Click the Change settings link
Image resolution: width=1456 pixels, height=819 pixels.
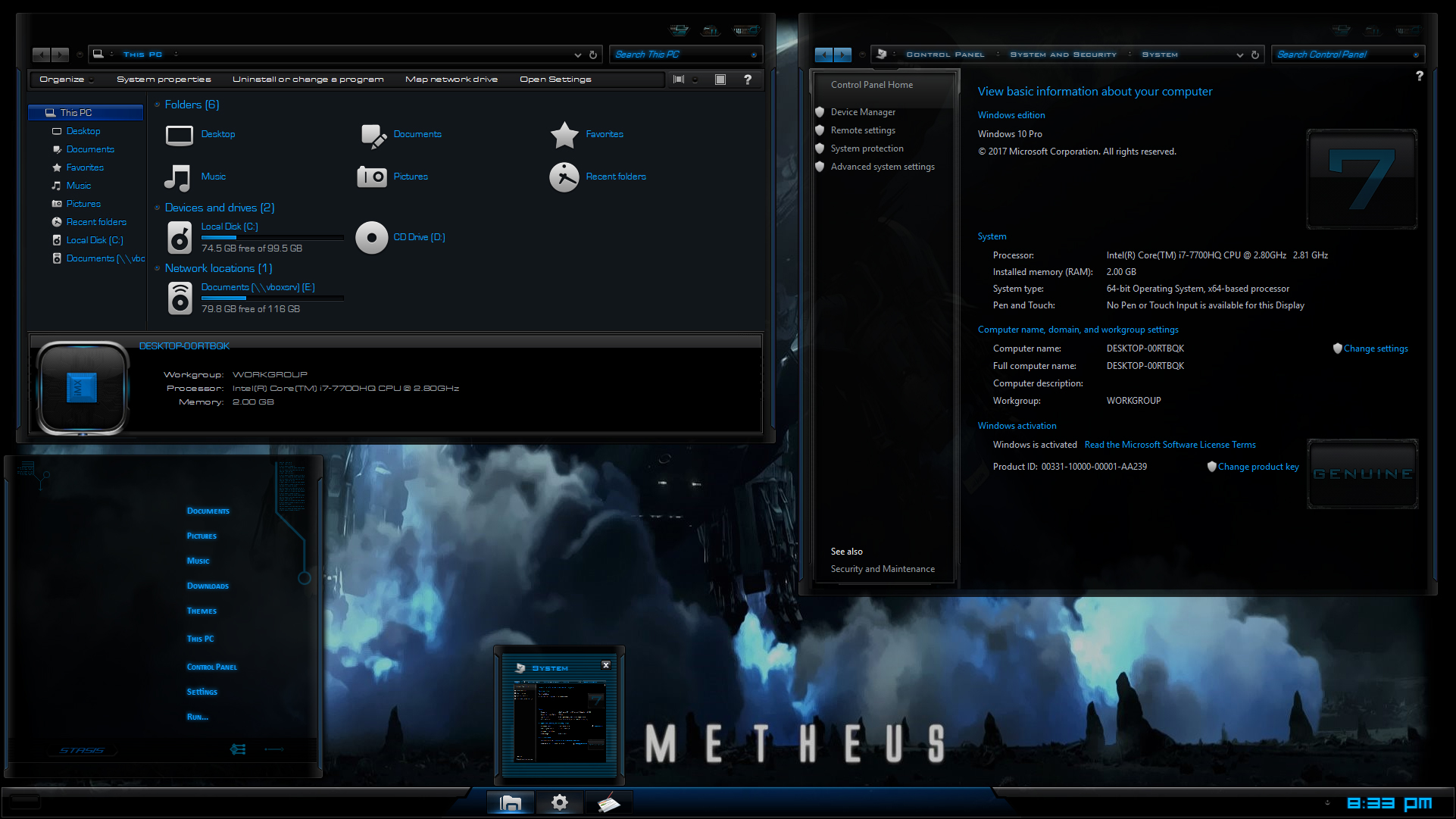pos(1376,348)
